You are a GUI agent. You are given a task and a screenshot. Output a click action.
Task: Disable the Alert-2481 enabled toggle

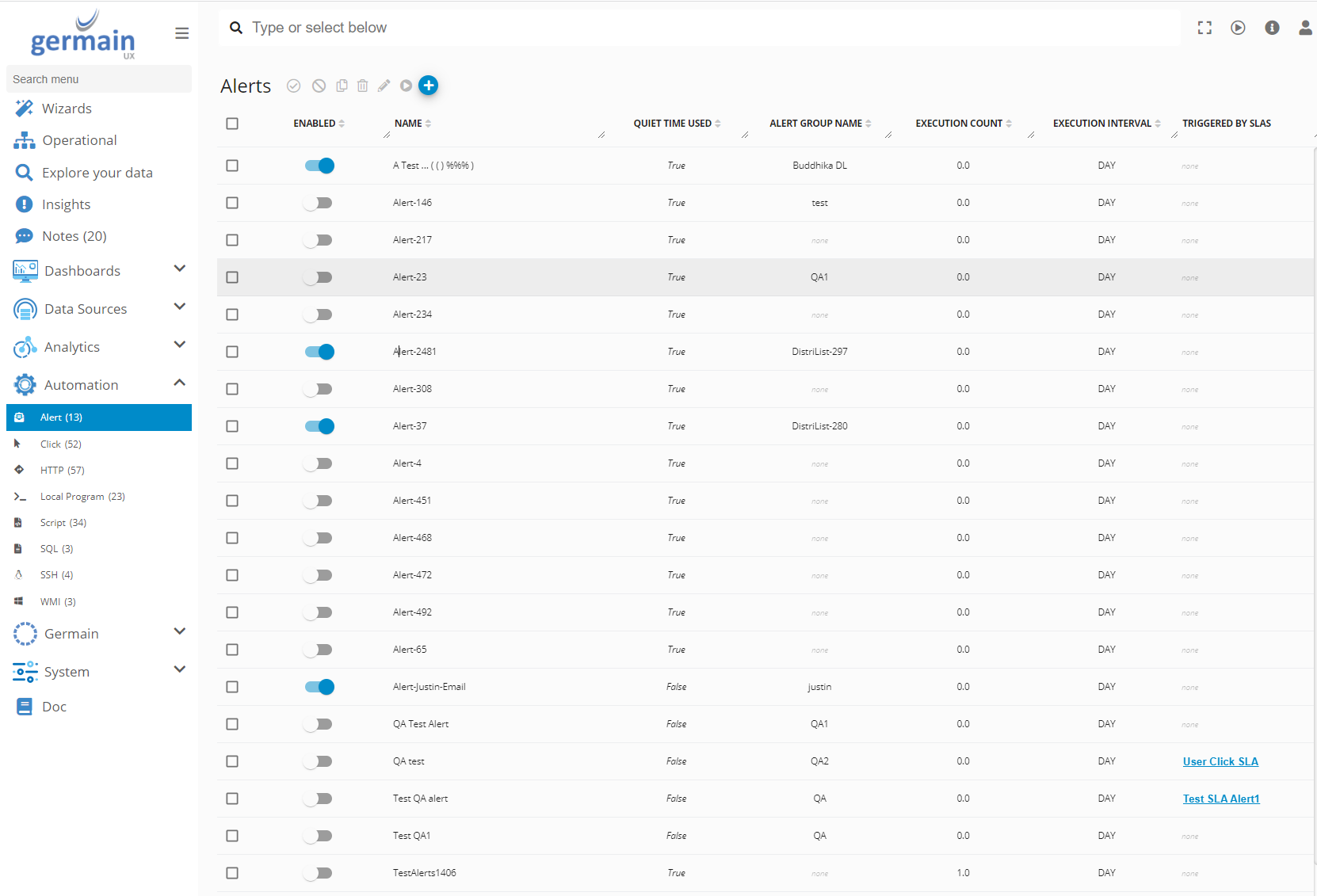pyautogui.click(x=319, y=352)
